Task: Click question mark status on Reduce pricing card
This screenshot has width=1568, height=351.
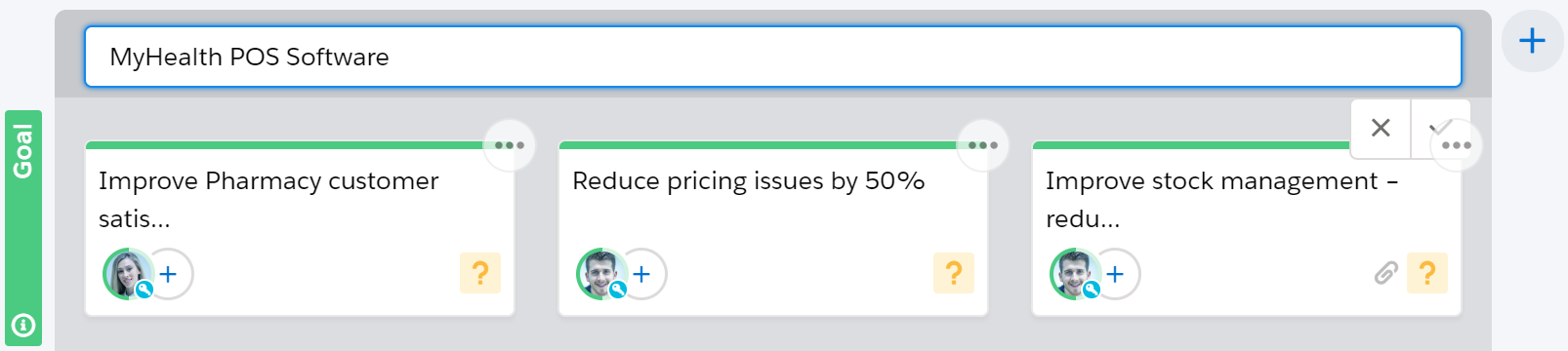Action: click(x=954, y=273)
